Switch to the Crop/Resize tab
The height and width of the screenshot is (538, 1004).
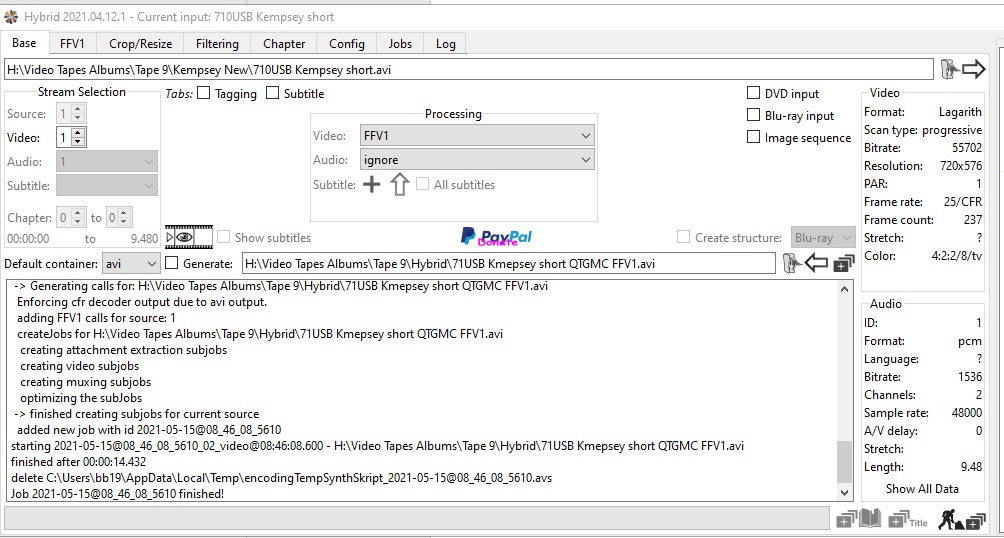(x=140, y=44)
